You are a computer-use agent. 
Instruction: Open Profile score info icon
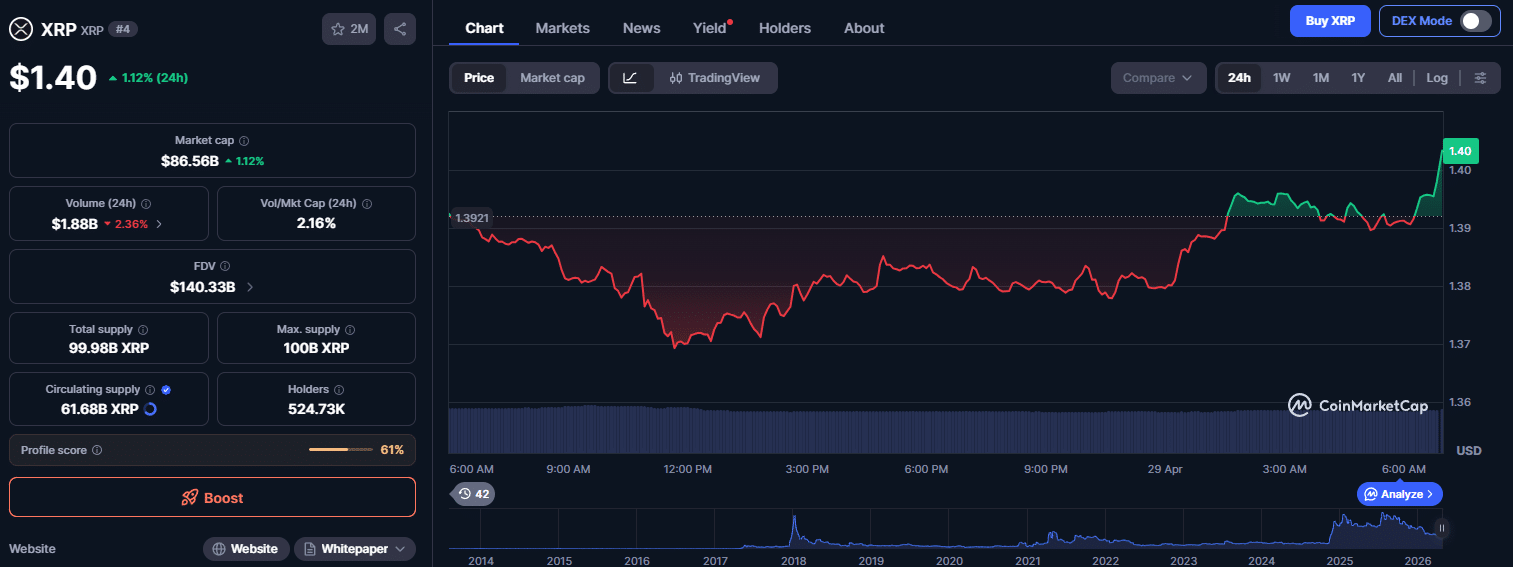point(97,450)
